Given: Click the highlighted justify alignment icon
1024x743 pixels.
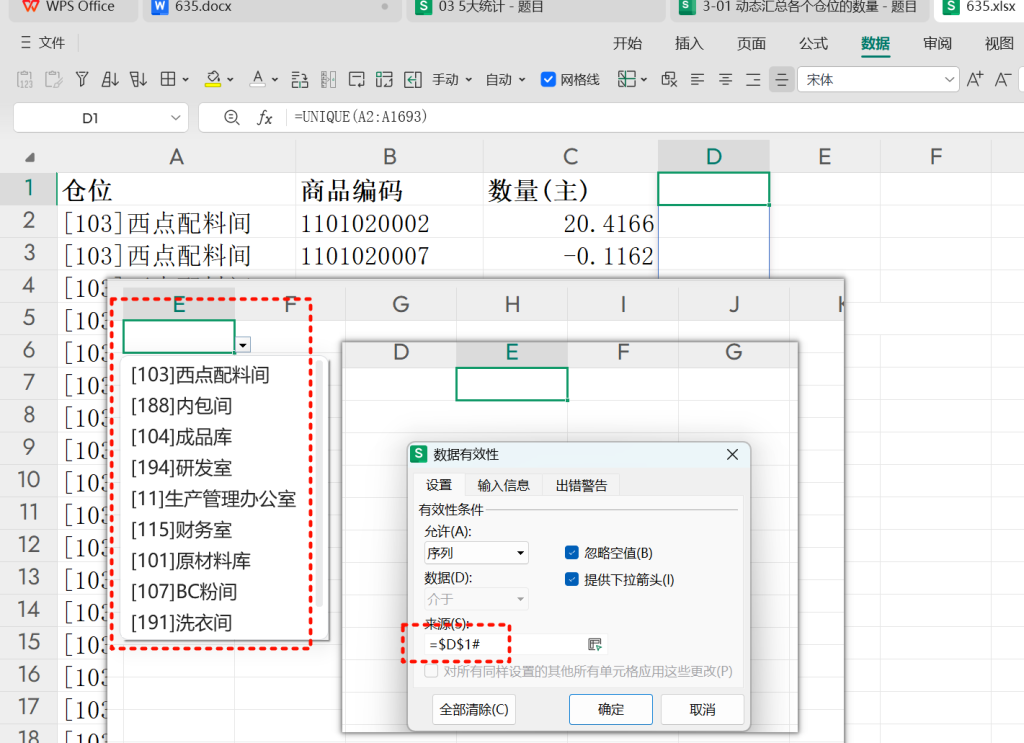Looking at the screenshot, I should (782, 80).
